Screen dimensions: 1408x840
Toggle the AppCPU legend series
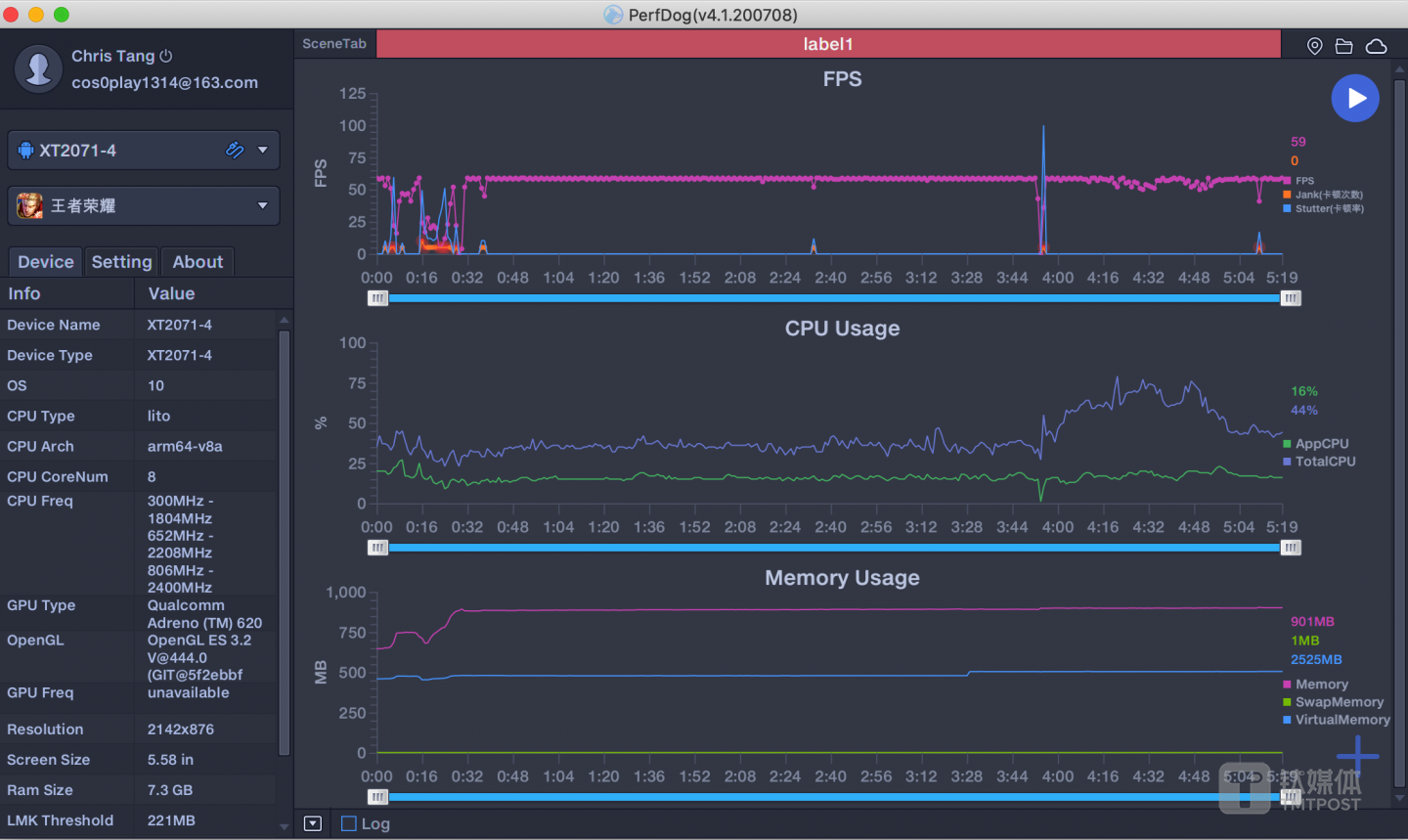(1321, 444)
